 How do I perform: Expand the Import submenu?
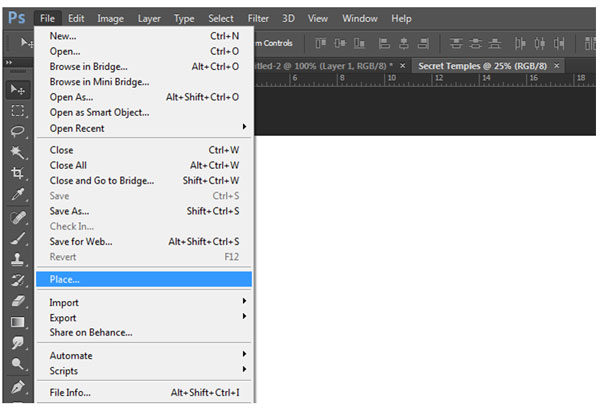144,302
